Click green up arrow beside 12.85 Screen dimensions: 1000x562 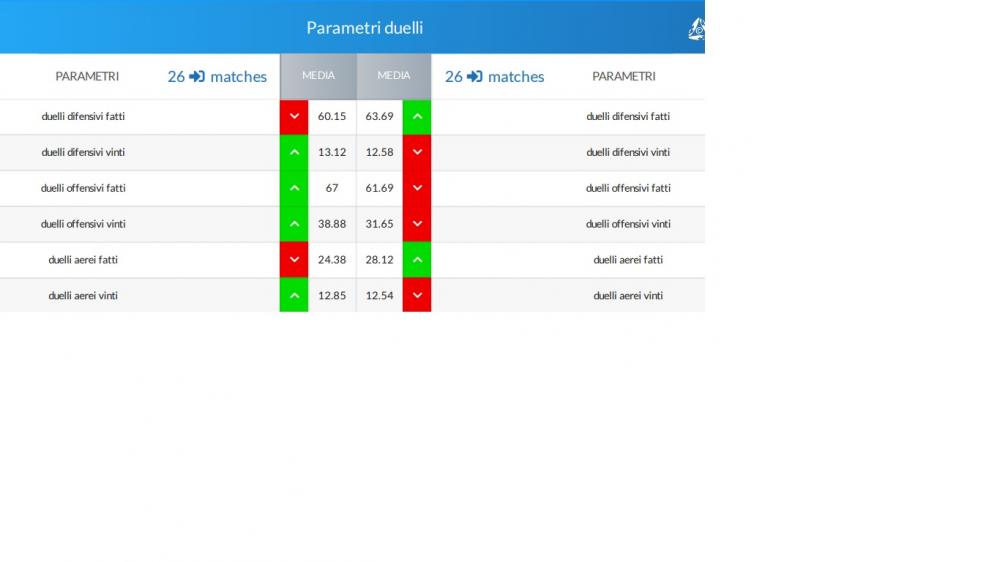click(x=294, y=295)
